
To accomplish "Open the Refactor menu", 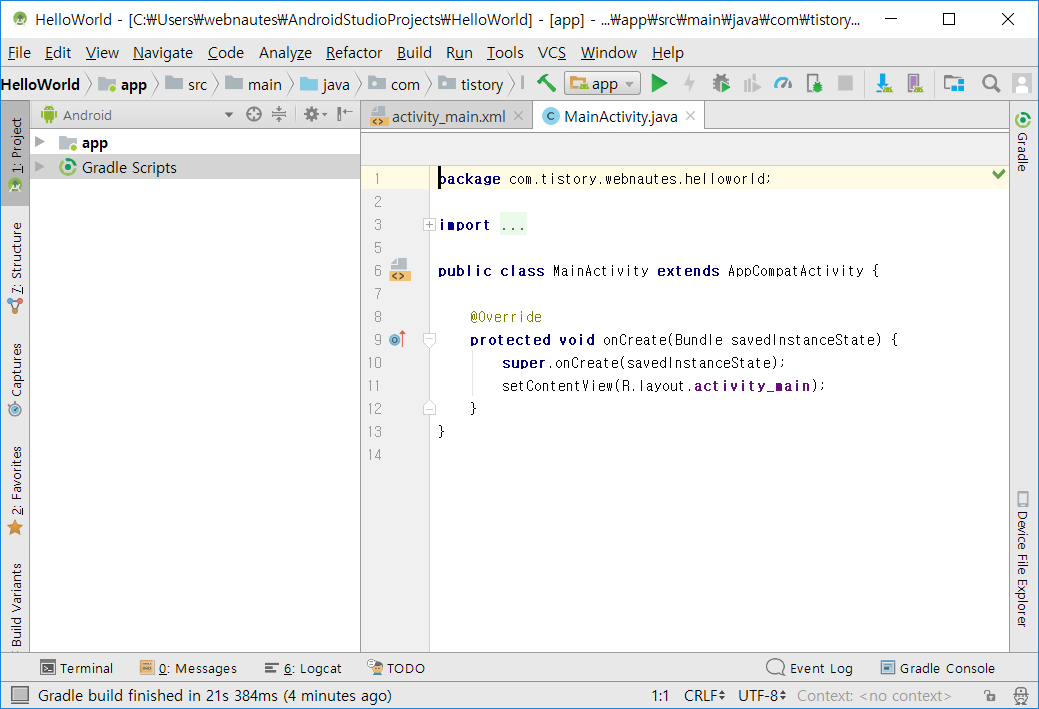I will [x=354, y=52].
